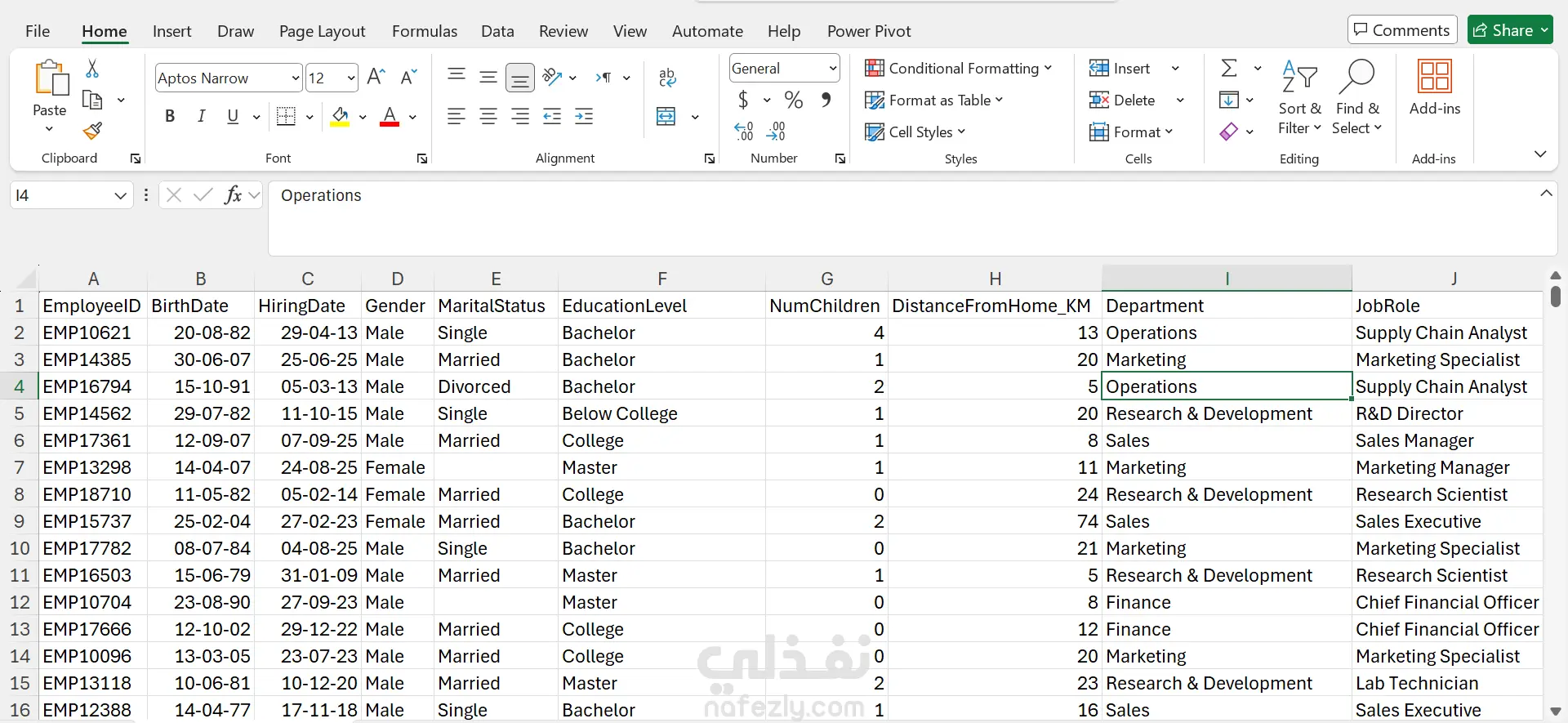1568x723 pixels.
Task: Toggle Align Left horizontal alignment
Action: (x=457, y=117)
